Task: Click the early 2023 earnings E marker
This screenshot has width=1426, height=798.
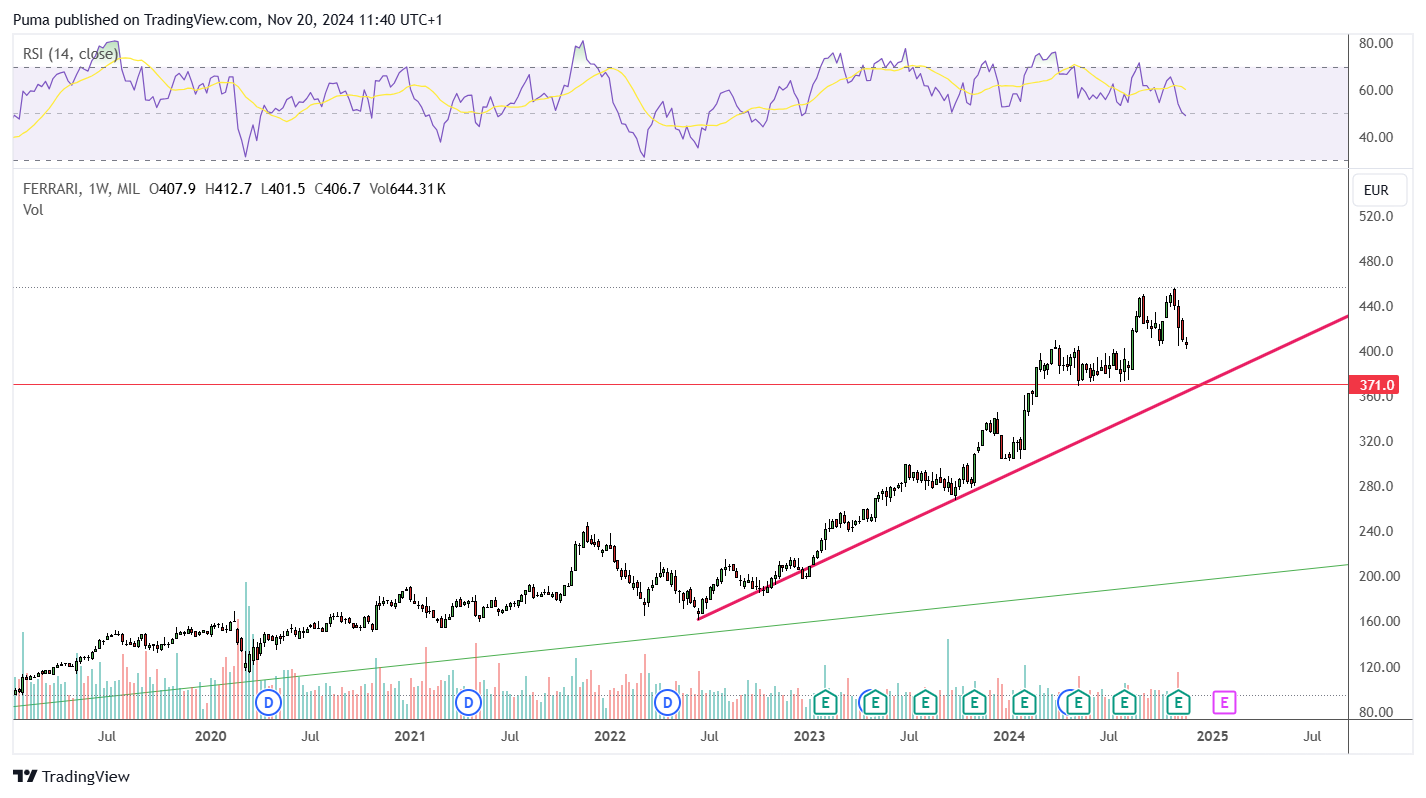Action: tap(825, 703)
